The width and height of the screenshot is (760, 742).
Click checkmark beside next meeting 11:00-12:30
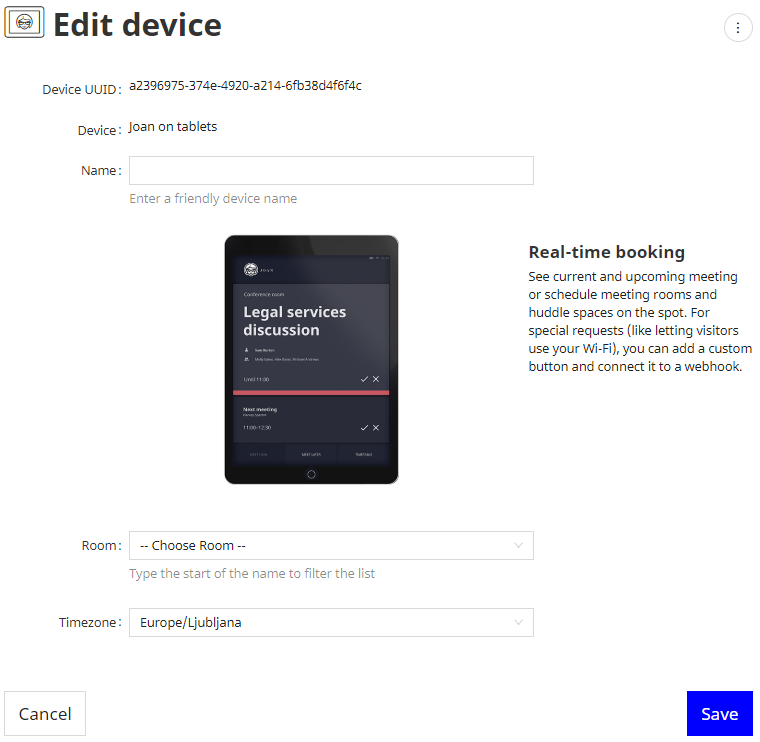[x=364, y=427]
